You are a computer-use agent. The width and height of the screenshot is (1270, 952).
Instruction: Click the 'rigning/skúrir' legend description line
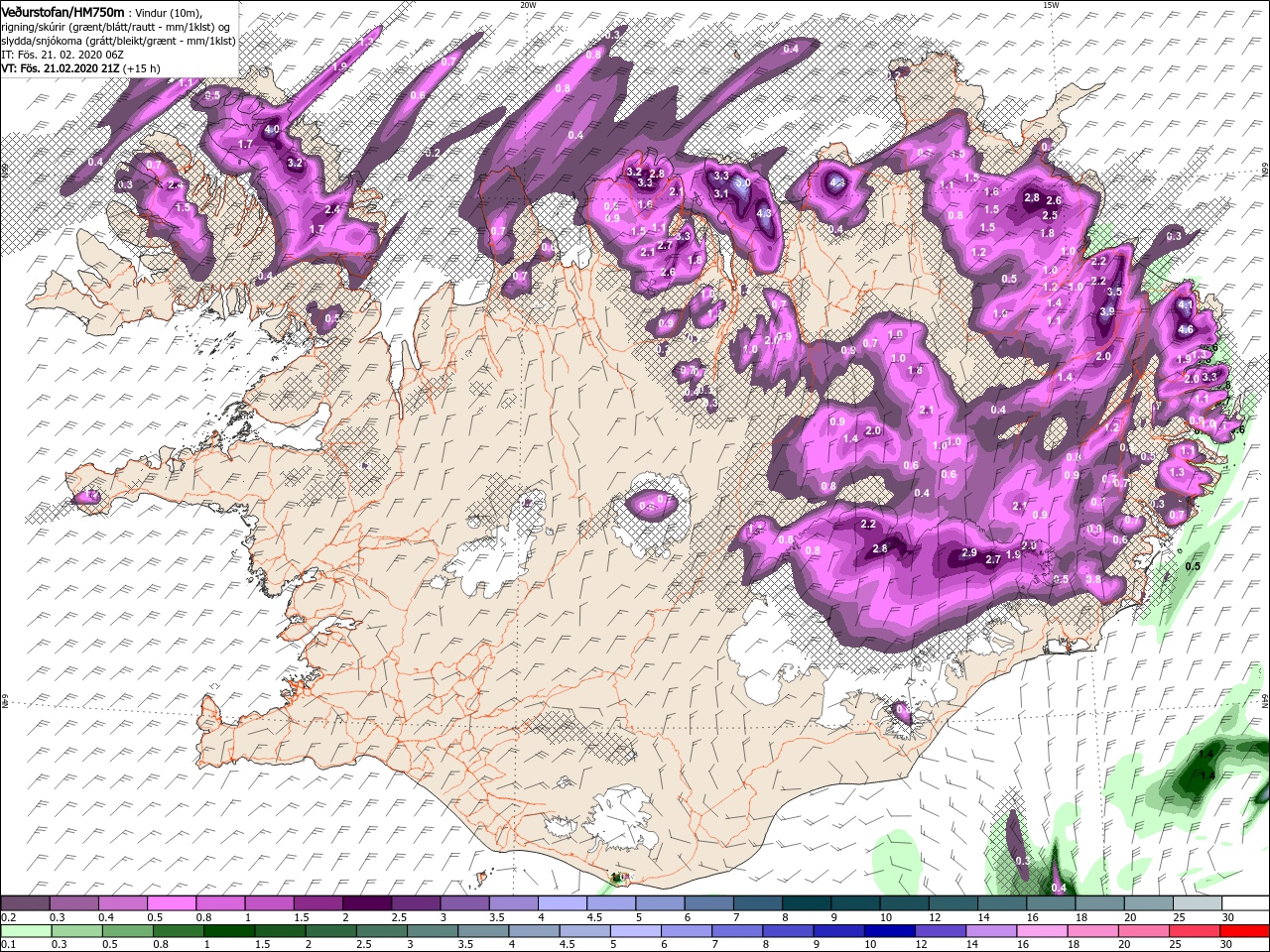[x=115, y=27]
